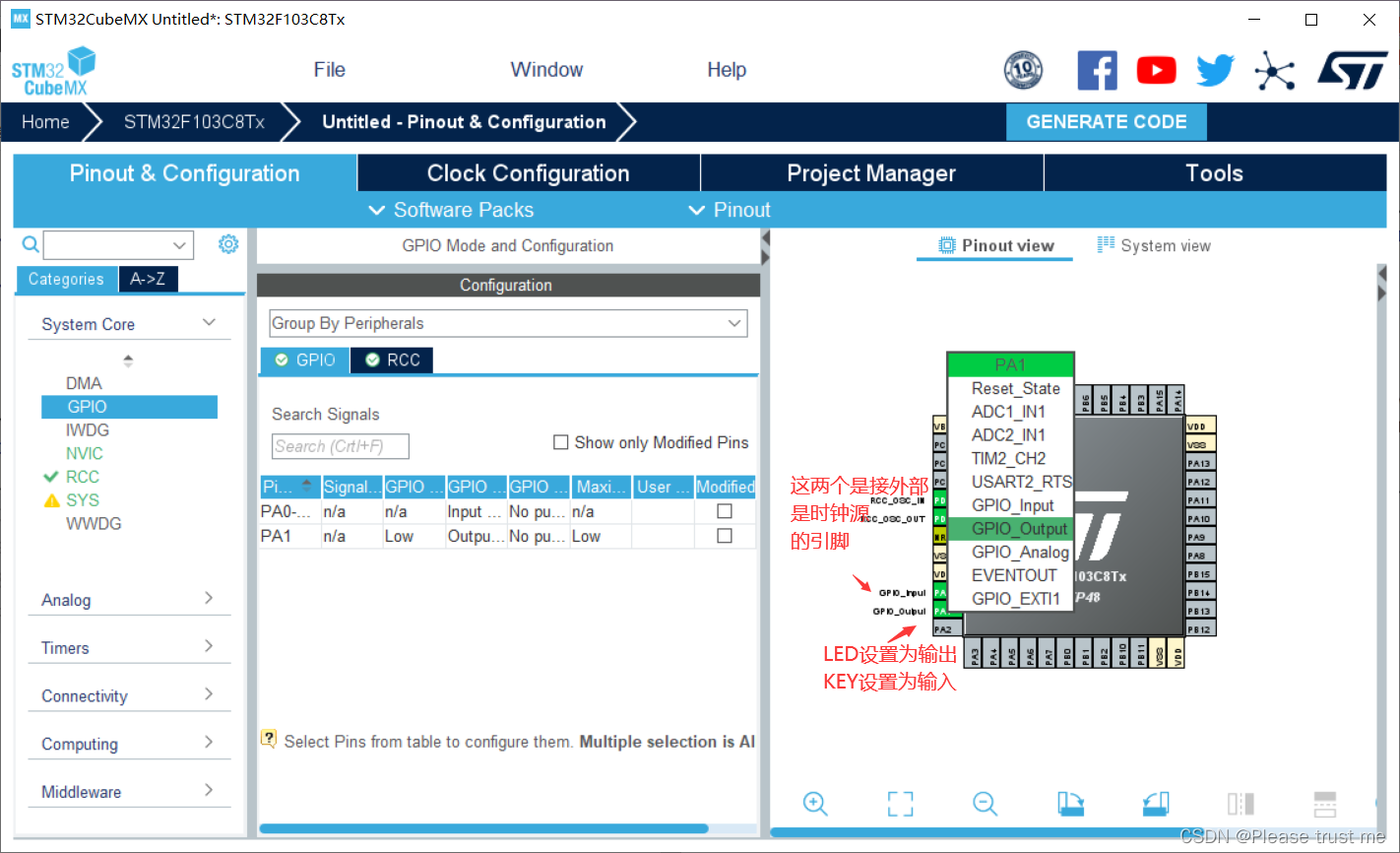Select the PB12 pin on the chip
This screenshot has height=853, width=1400.
[1200, 629]
